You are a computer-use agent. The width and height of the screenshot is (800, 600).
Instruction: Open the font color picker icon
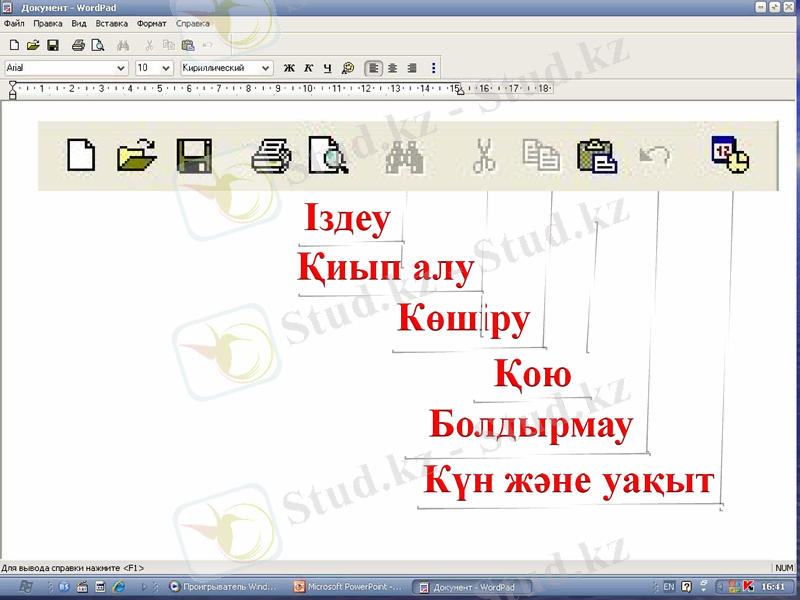pos(346,68)
